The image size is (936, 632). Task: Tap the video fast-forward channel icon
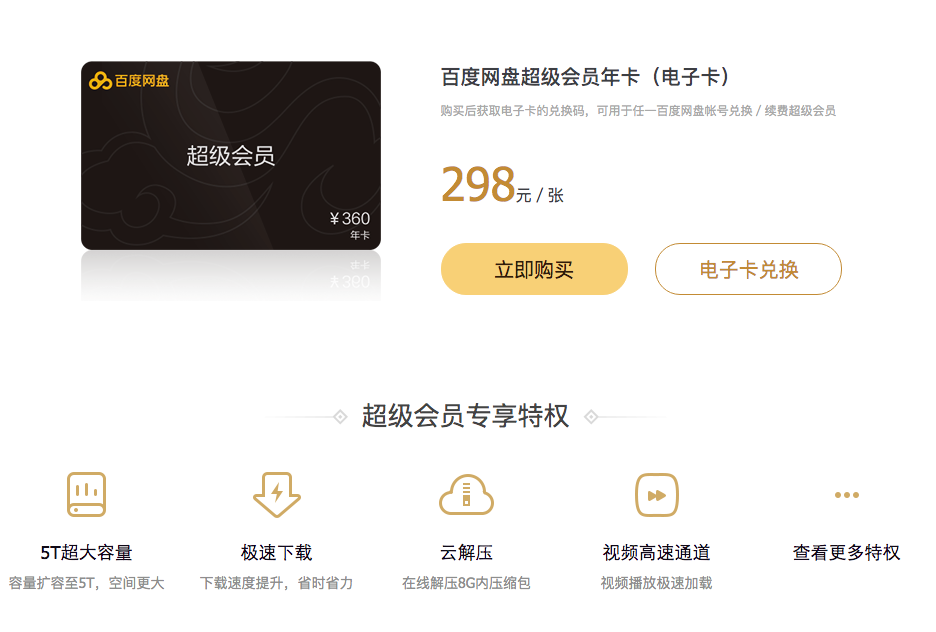(x=657, y=495)
